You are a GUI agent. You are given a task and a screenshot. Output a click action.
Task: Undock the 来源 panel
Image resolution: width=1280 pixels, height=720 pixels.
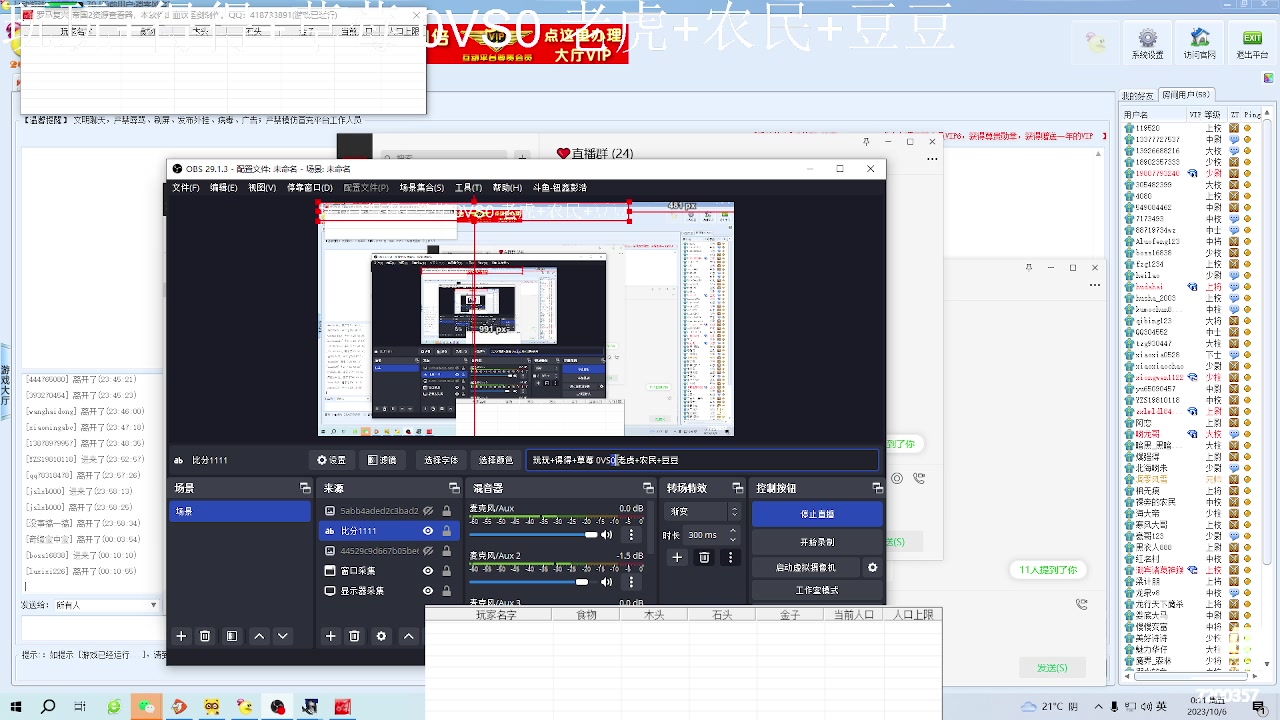[x=454, y=488]
